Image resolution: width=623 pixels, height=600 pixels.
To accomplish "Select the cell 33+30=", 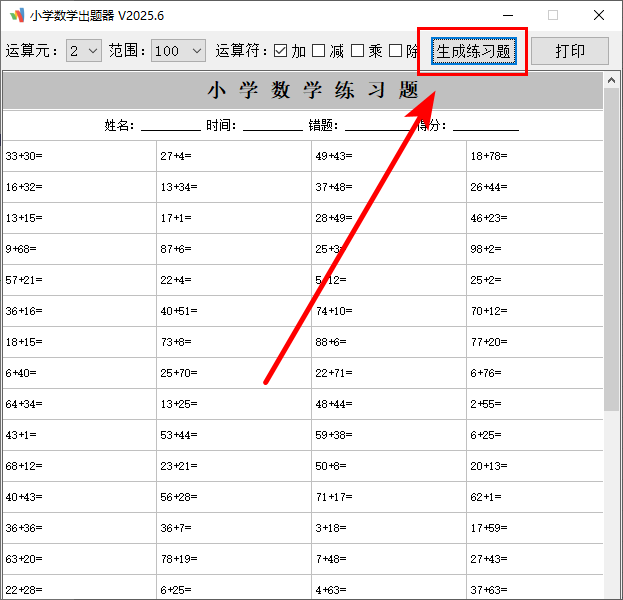I will pos(79,156).
